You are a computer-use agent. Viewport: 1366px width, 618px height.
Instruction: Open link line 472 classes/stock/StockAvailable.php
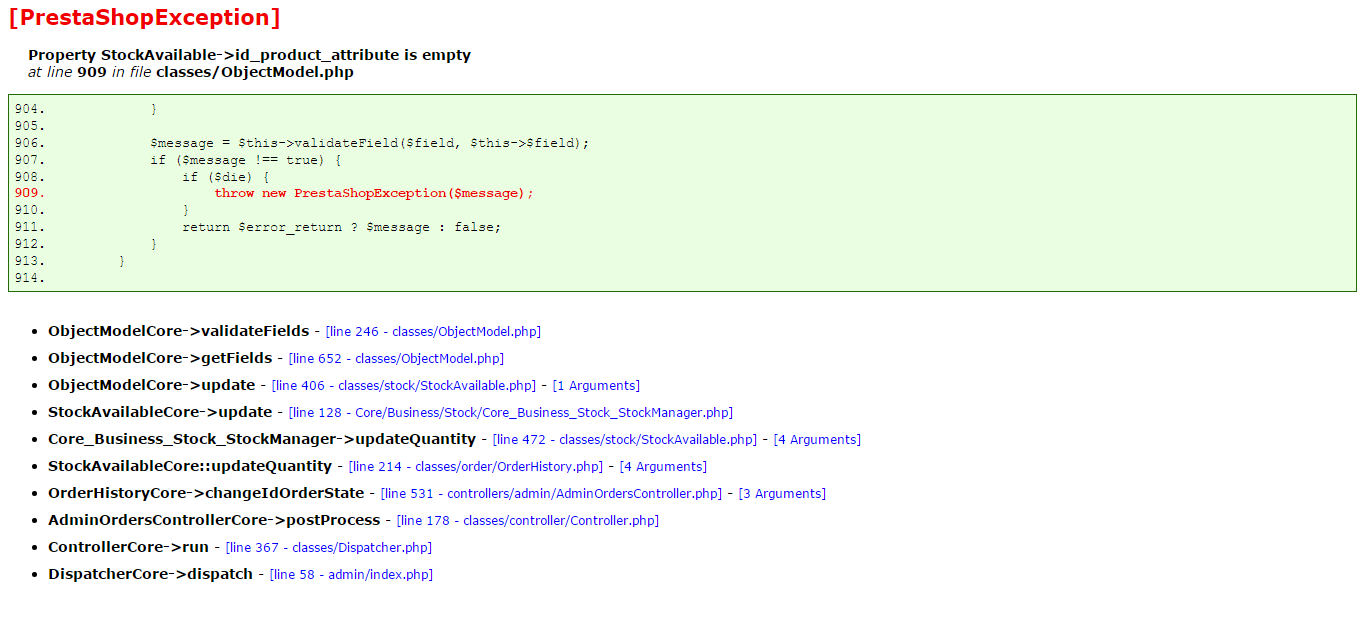tap(626, 439)
